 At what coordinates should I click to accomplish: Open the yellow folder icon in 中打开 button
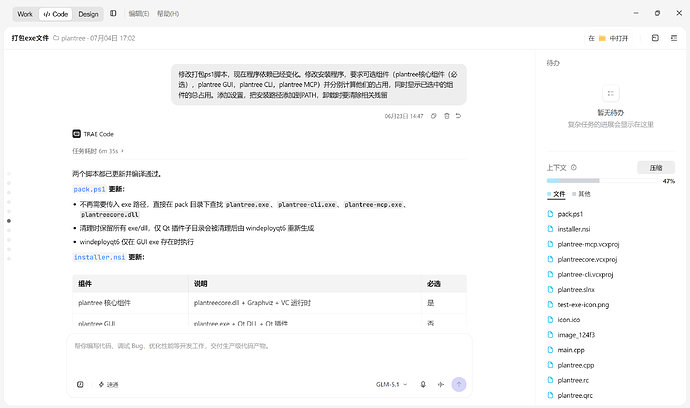pyautogui.click(x=602, y=38)
